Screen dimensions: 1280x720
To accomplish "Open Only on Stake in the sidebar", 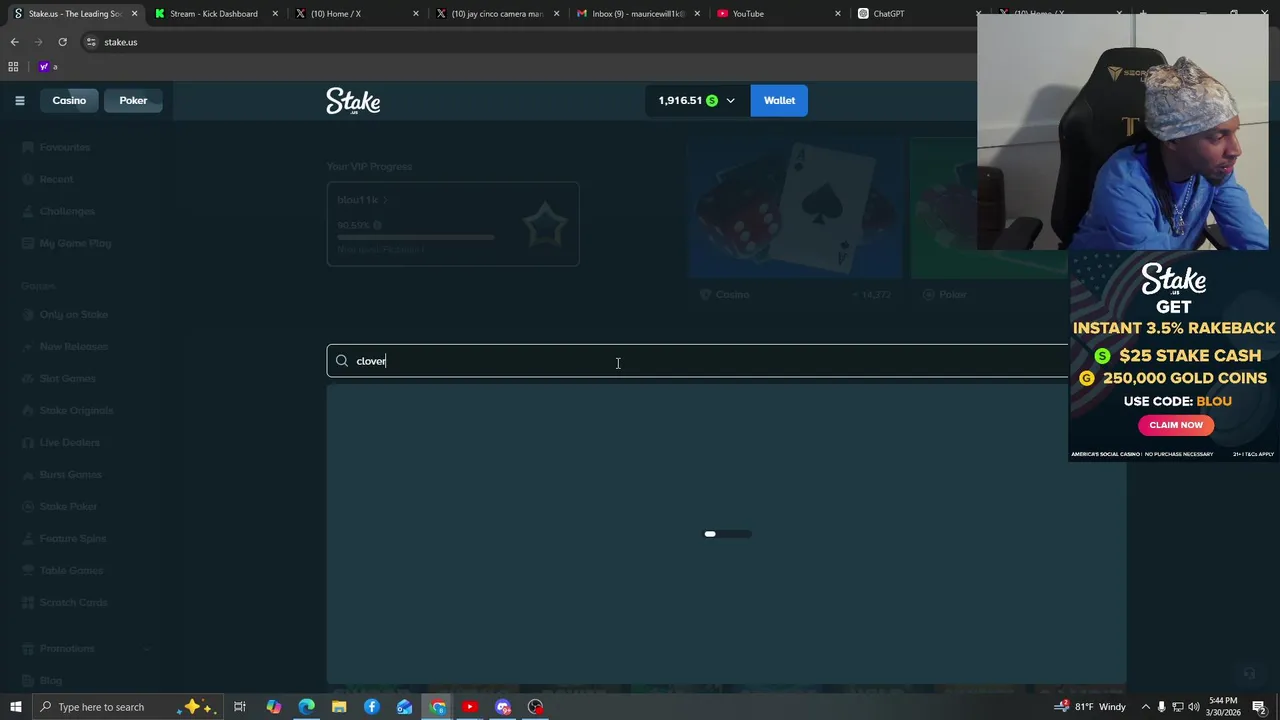I will click(73, 314).
